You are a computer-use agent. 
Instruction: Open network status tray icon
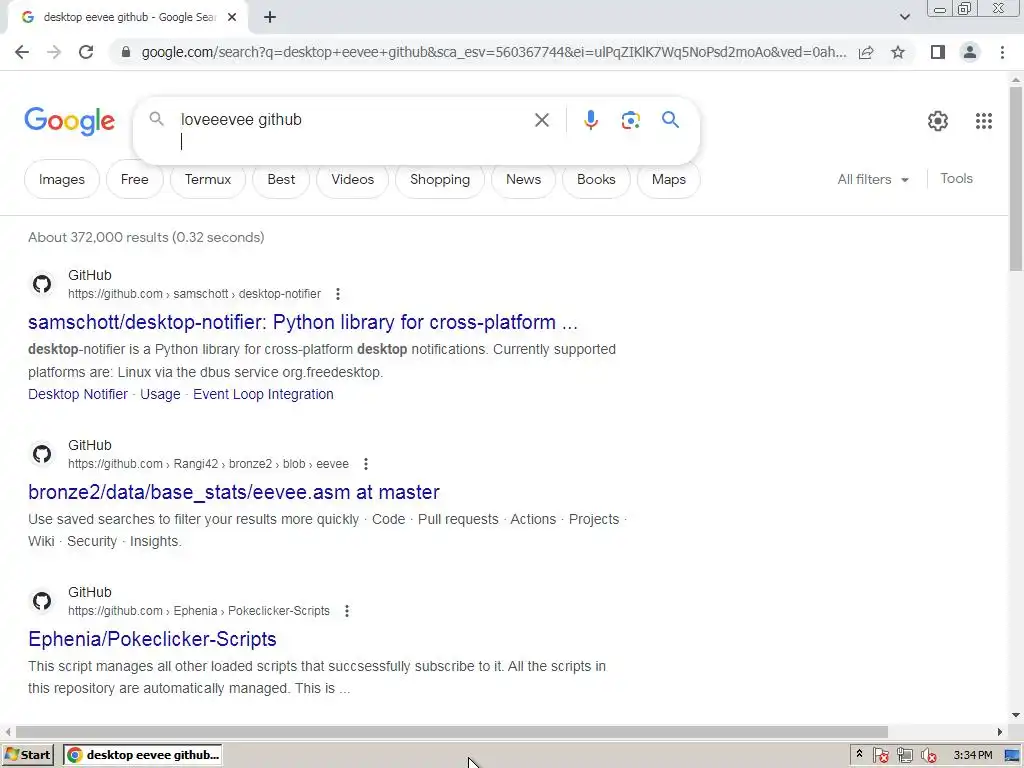click(904, 756)
